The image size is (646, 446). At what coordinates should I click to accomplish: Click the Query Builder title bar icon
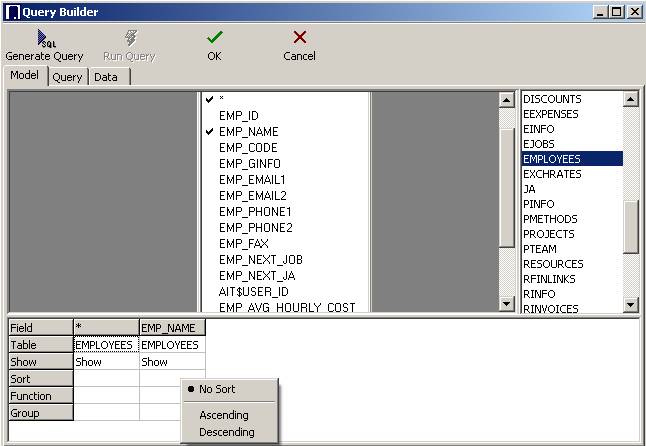click(x=13, y=11)
